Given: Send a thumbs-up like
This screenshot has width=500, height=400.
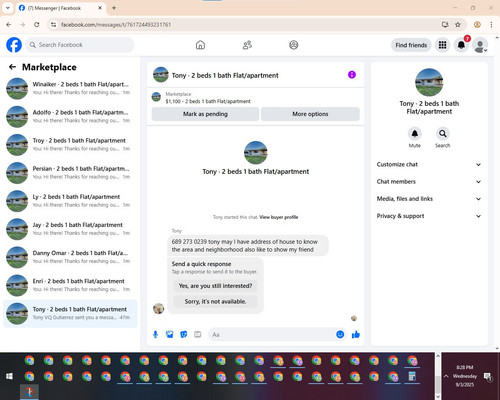Looking at the screenshot, I should coord(356,334).
